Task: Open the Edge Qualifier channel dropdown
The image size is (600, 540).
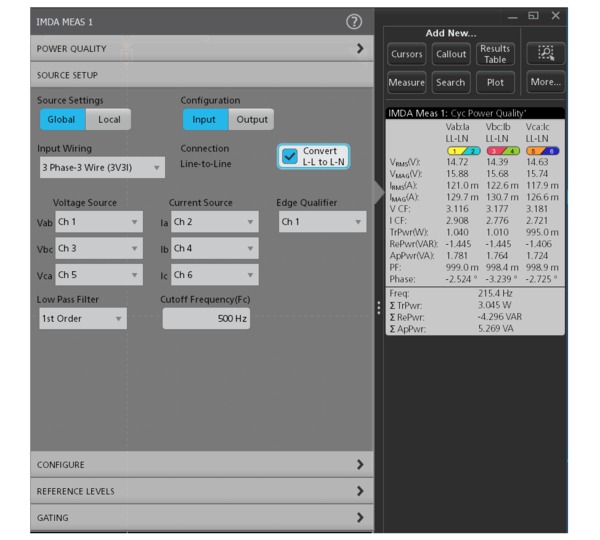Action: pos(322,222)
